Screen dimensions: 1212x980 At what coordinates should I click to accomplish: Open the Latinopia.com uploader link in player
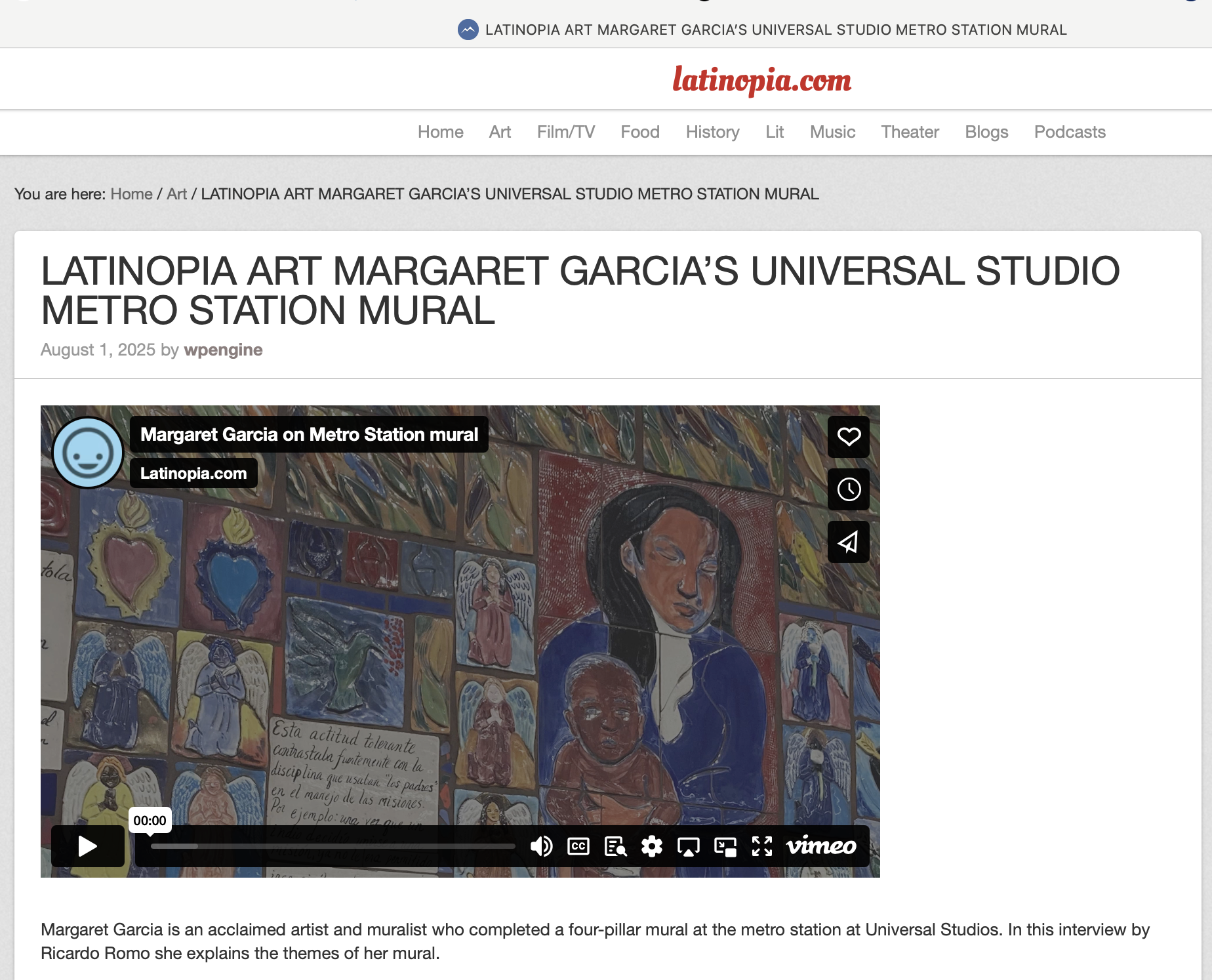(x=193, y=473)
